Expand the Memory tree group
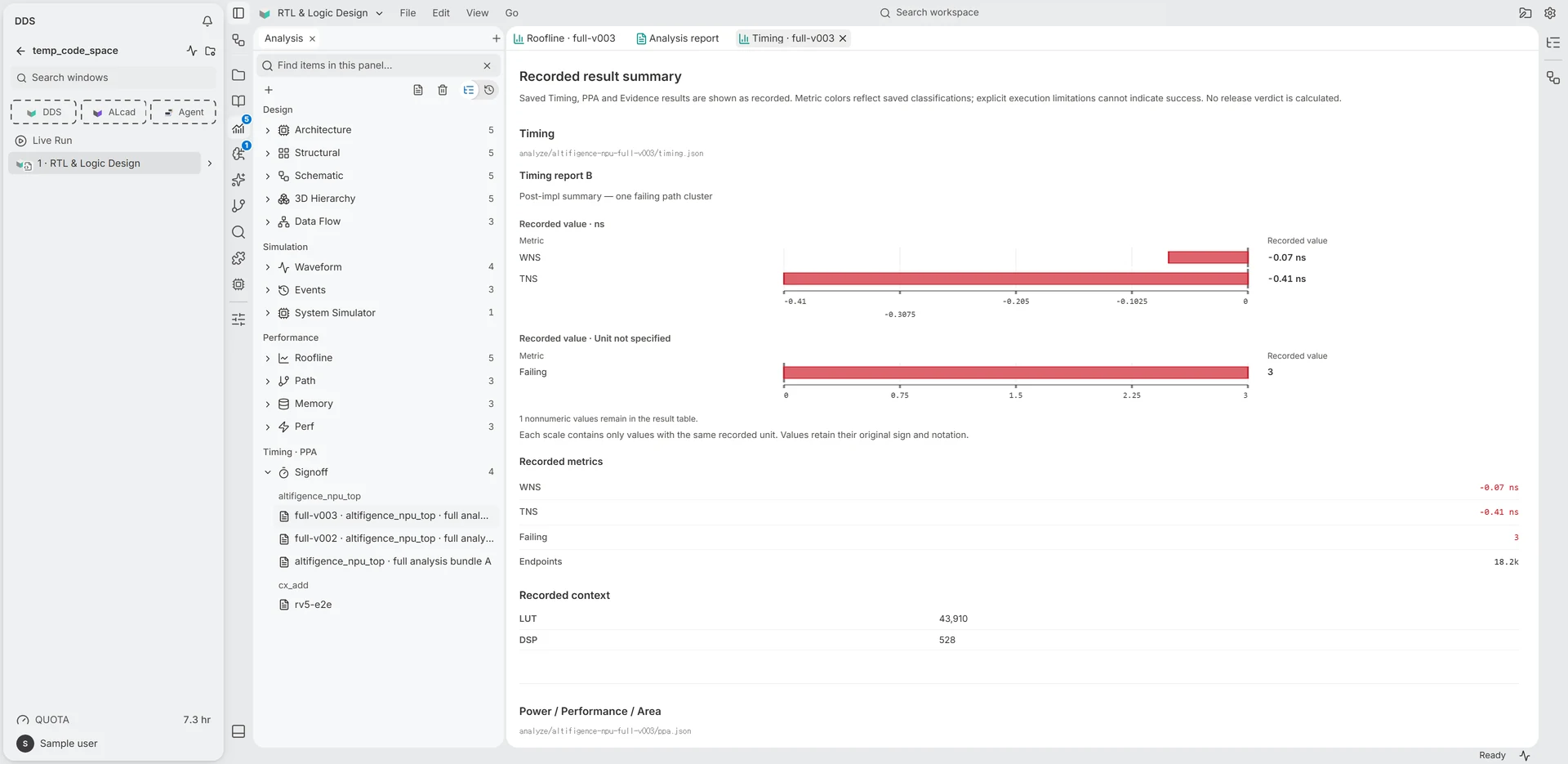 click(x=267, y=404)
